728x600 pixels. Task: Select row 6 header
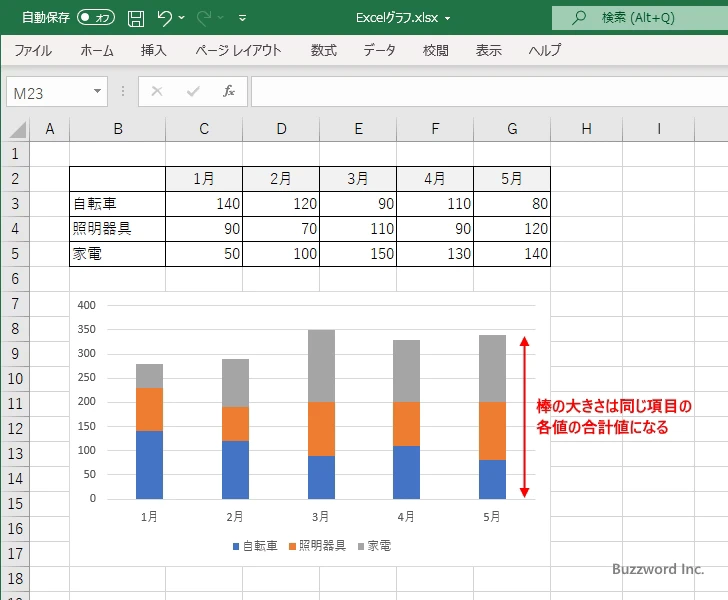click(15, 279)
